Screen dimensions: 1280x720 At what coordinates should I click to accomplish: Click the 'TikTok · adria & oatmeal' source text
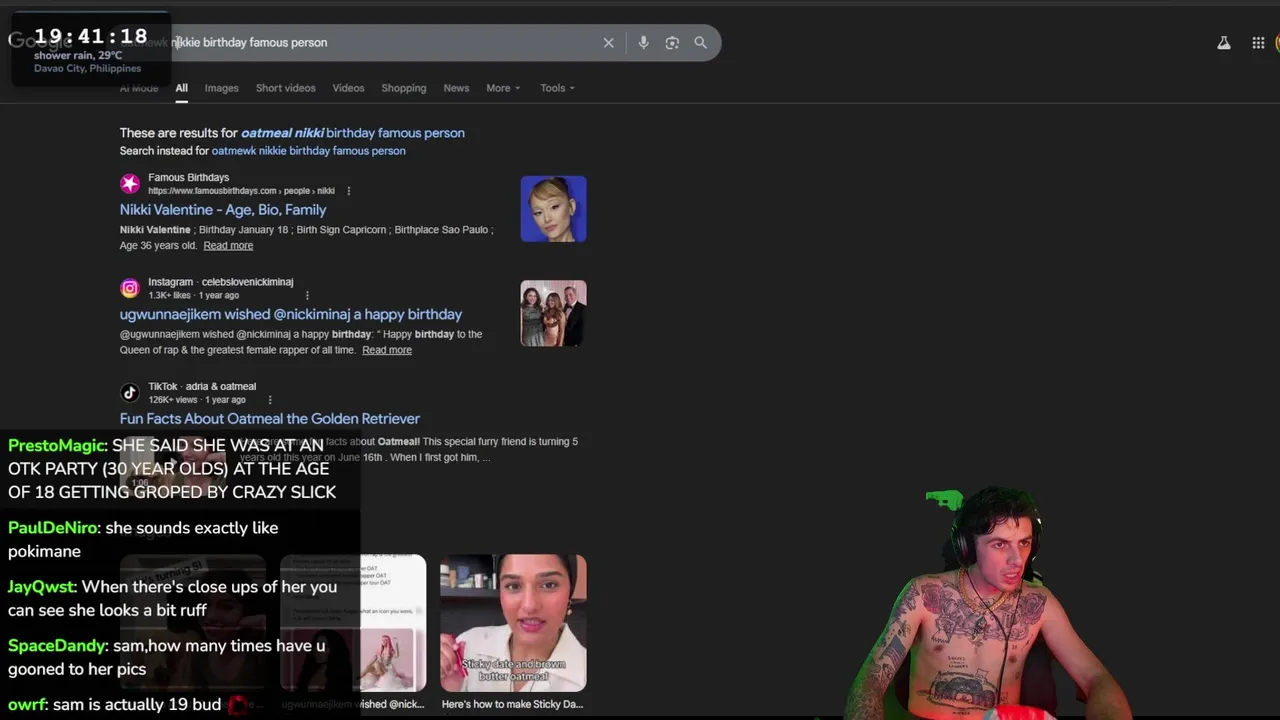tap(202, 387)
